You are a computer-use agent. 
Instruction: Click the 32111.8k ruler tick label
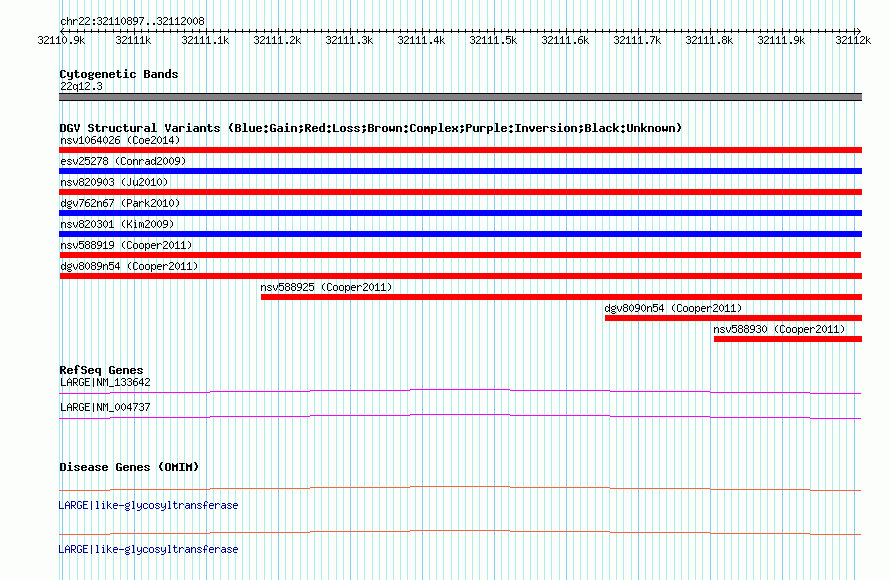[710, 40]
